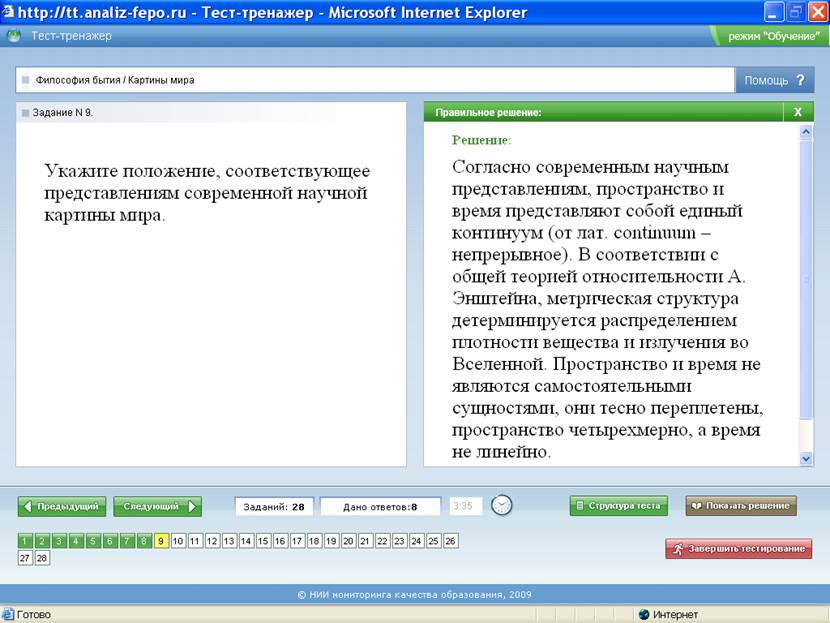Select current question number 9
The height and width of the screenshot is (623, 830).
[x=161, y=541]
